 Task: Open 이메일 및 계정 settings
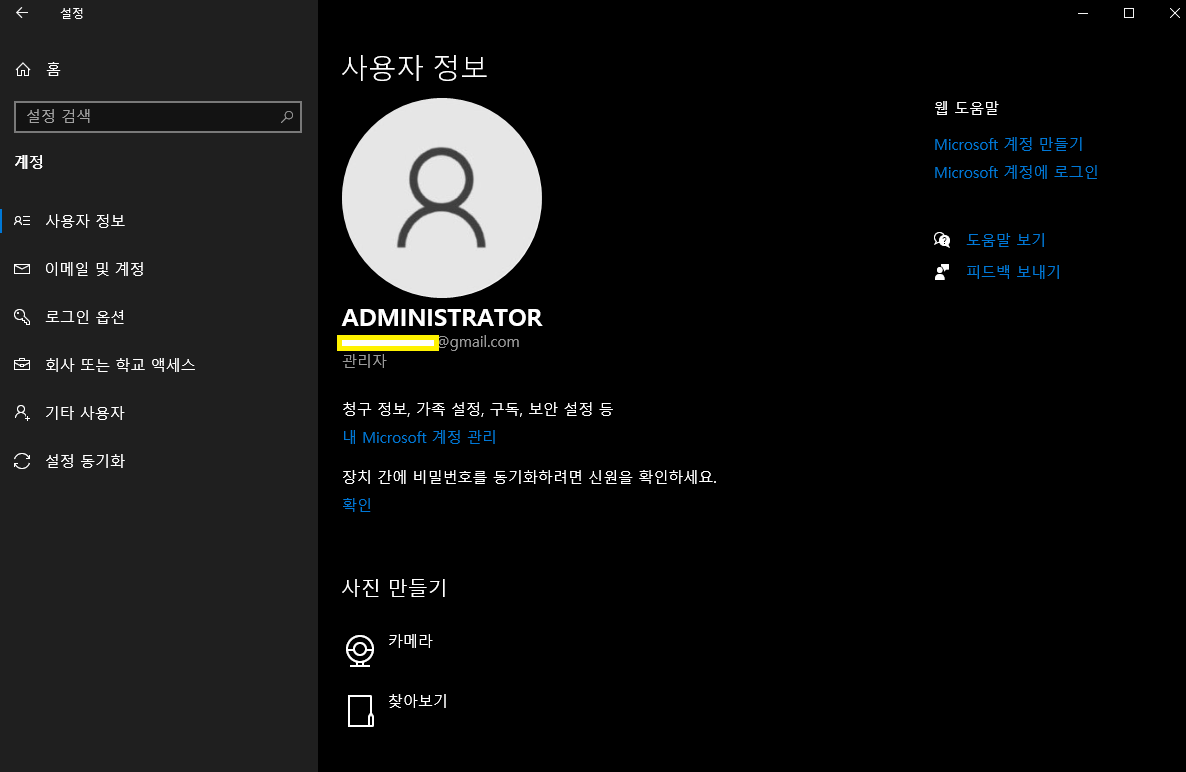tap(22, 268)
